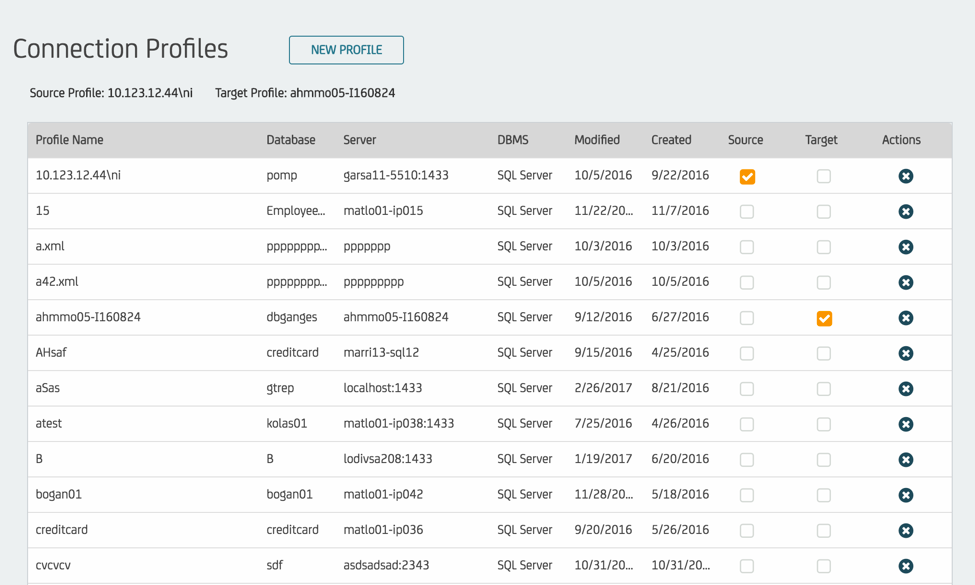Remove the a42.xml profile
975x585 pixels.
tap(905, 283)
